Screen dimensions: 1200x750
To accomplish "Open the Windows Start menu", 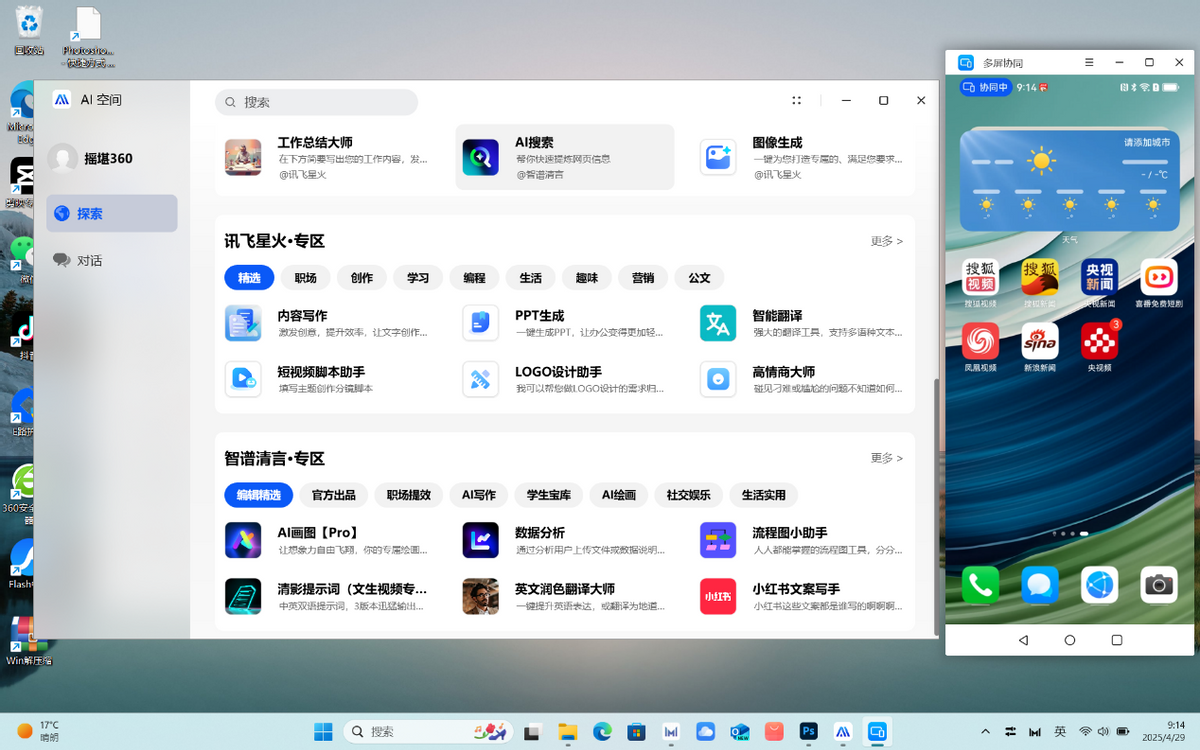I will [x=323, y=732].
